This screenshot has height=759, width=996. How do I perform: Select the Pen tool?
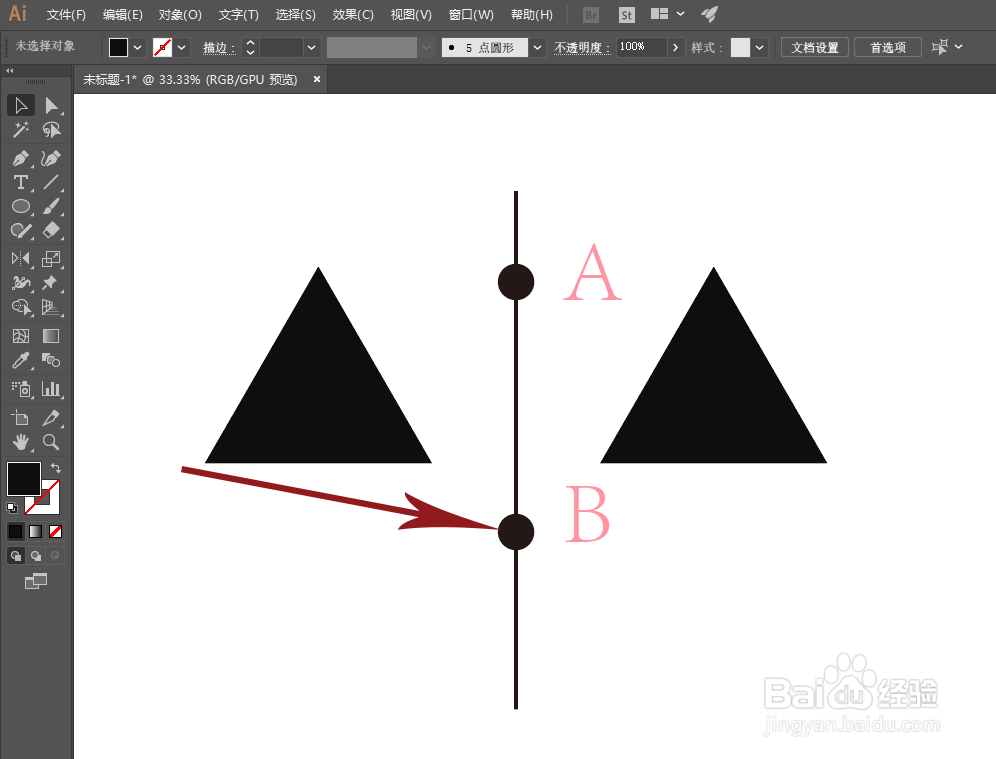pos(21,158)
